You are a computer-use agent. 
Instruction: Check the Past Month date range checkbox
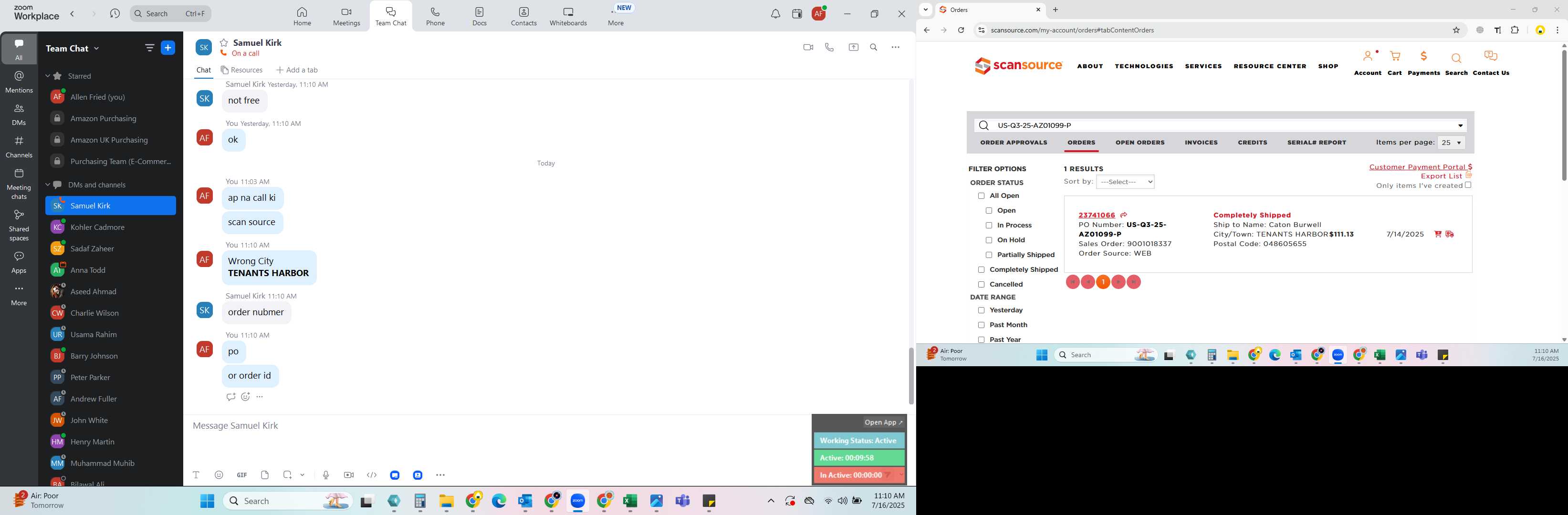coord(981,325)
